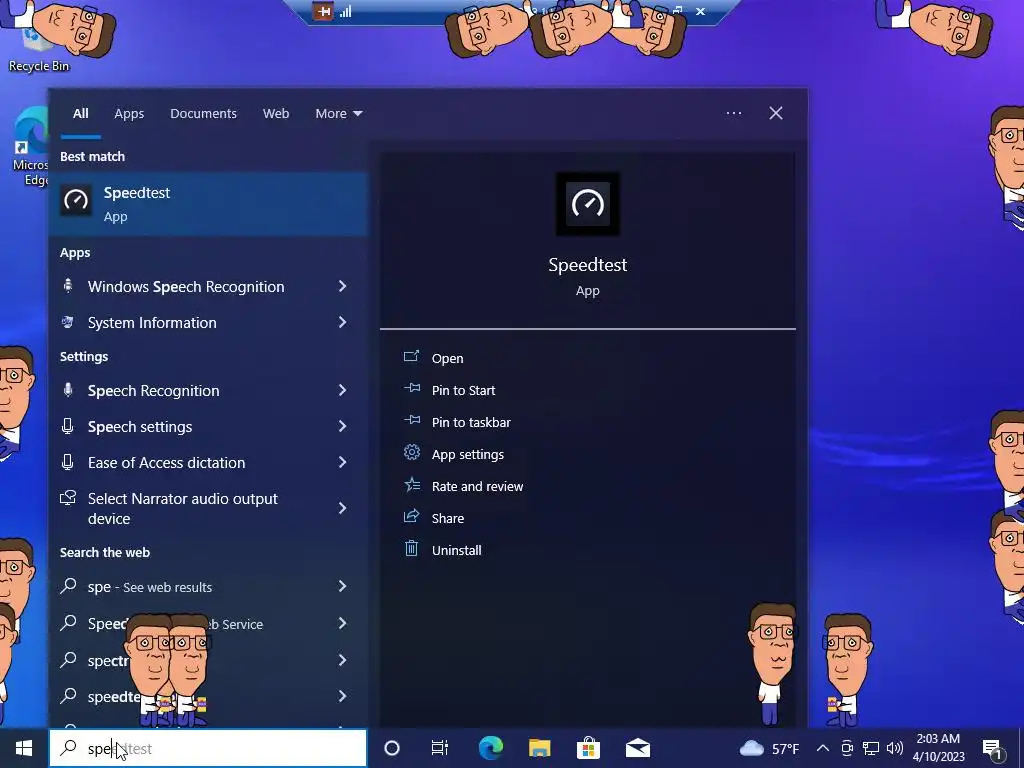The width and height of the screenshot is (1024, 768).
Task: Open the Windows Start button
Action: 24,748
